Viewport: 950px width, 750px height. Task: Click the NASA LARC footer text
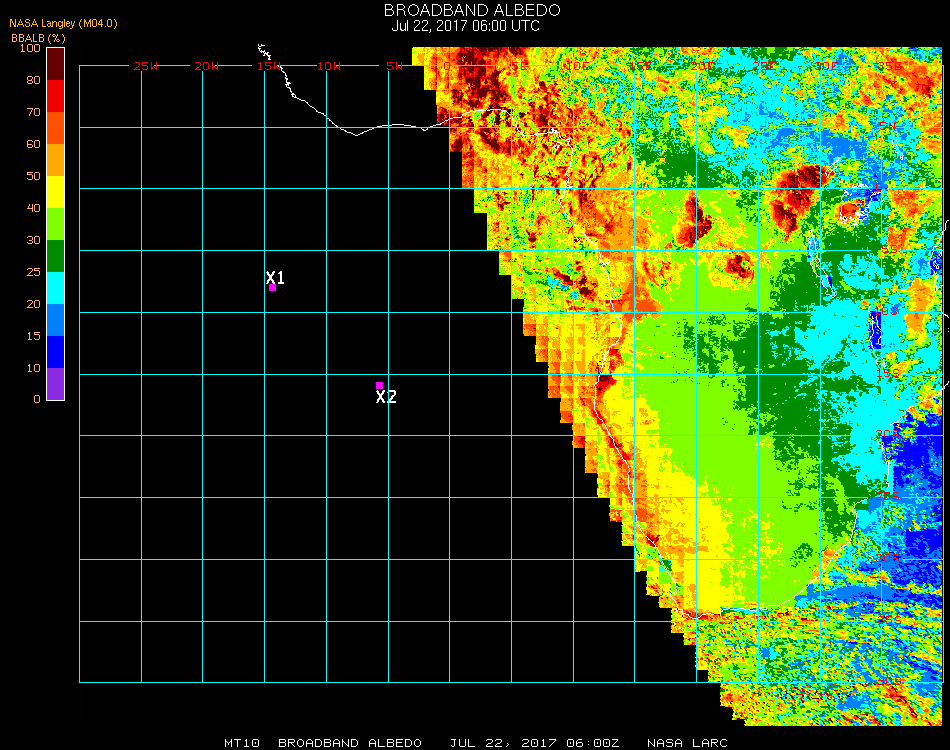[684, 743]
